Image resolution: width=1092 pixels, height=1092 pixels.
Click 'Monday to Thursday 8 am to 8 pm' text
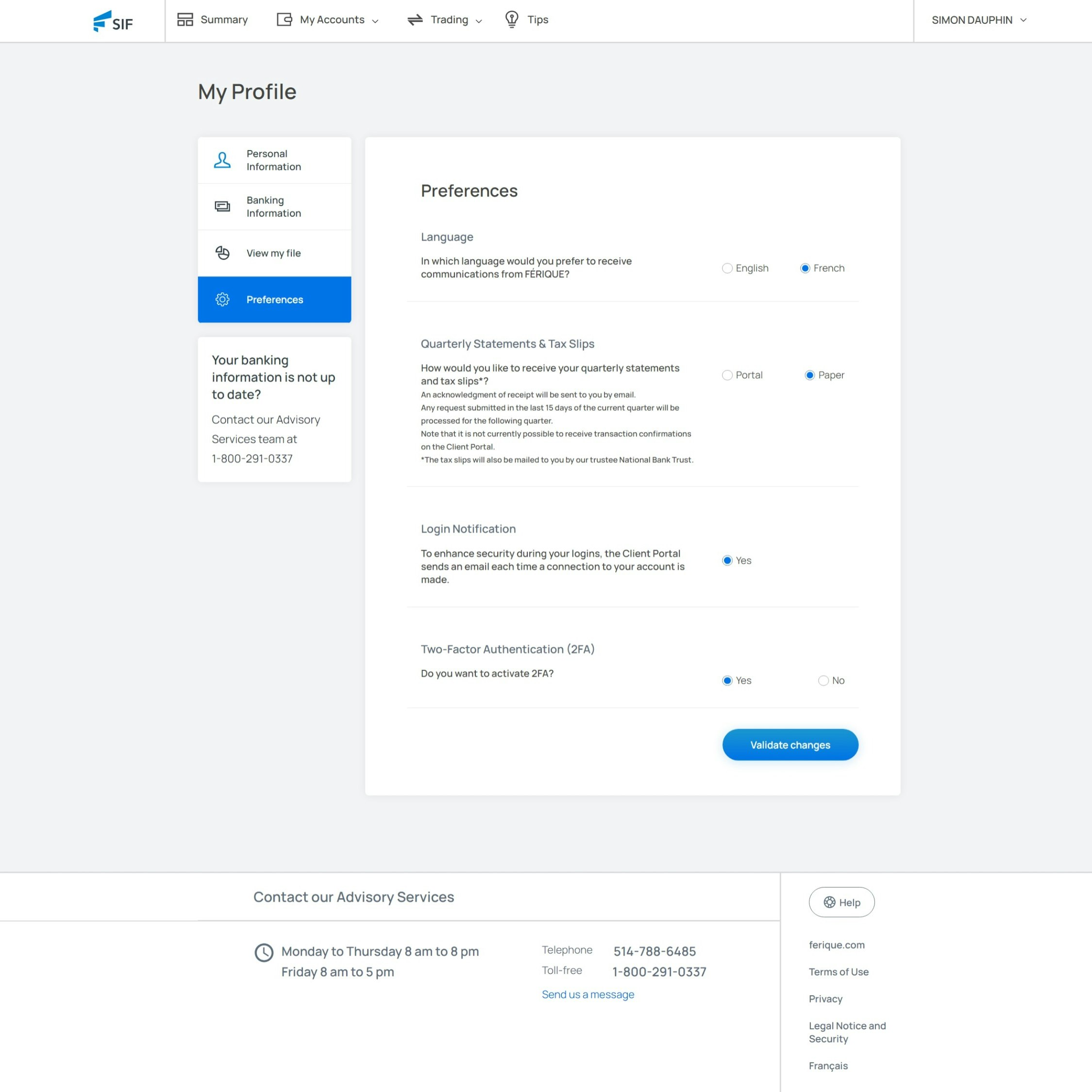click(x=380, y=951)
